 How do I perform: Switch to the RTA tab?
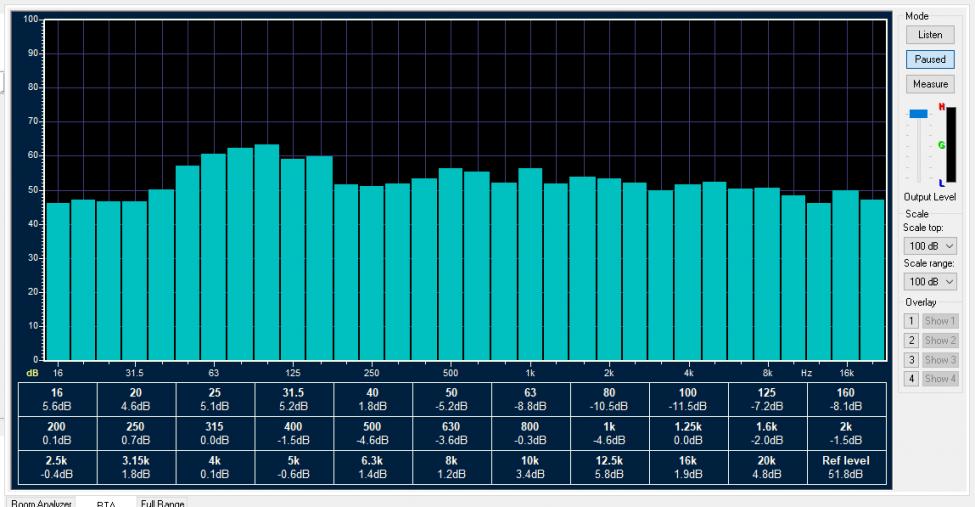(106, 503)
